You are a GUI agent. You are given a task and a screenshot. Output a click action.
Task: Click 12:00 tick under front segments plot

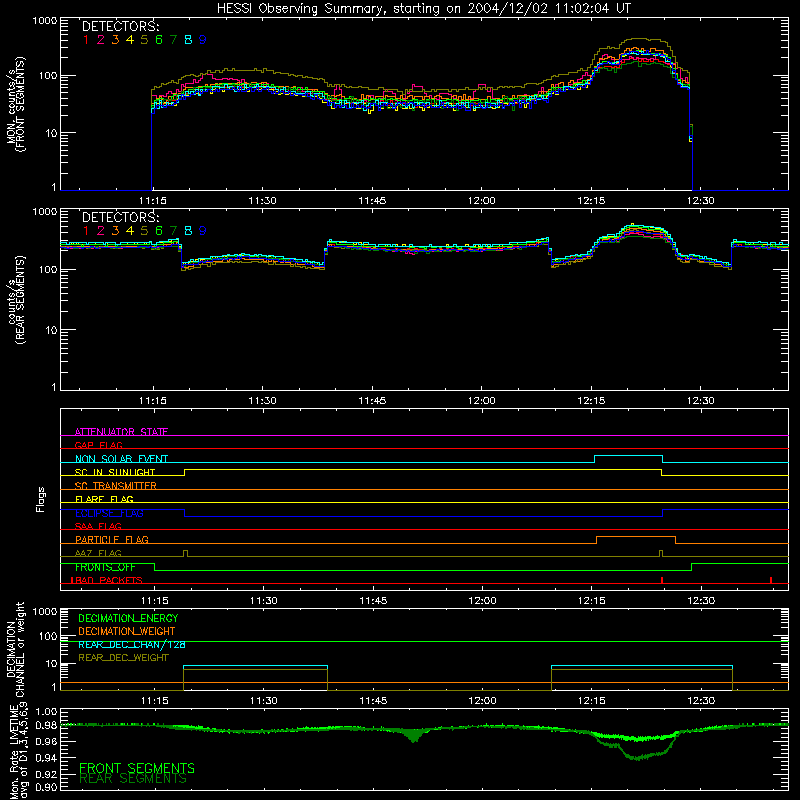[481, 201]
